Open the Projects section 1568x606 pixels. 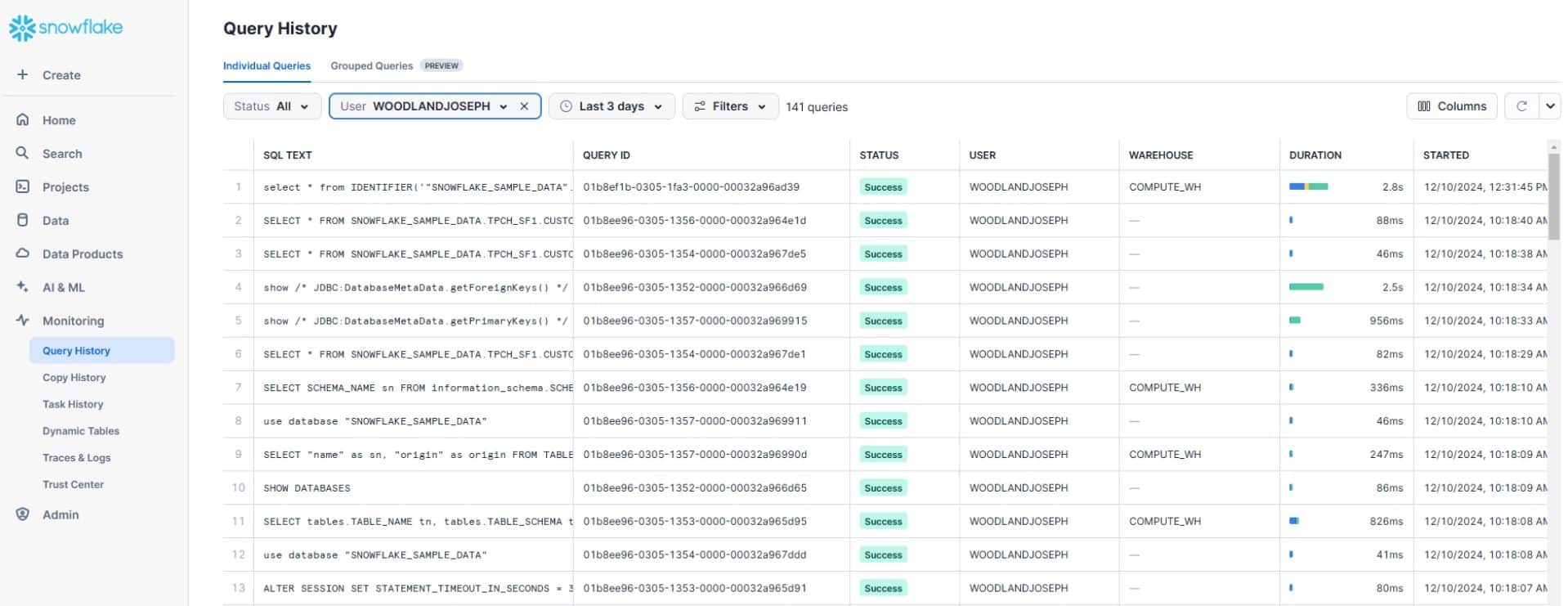65,187
